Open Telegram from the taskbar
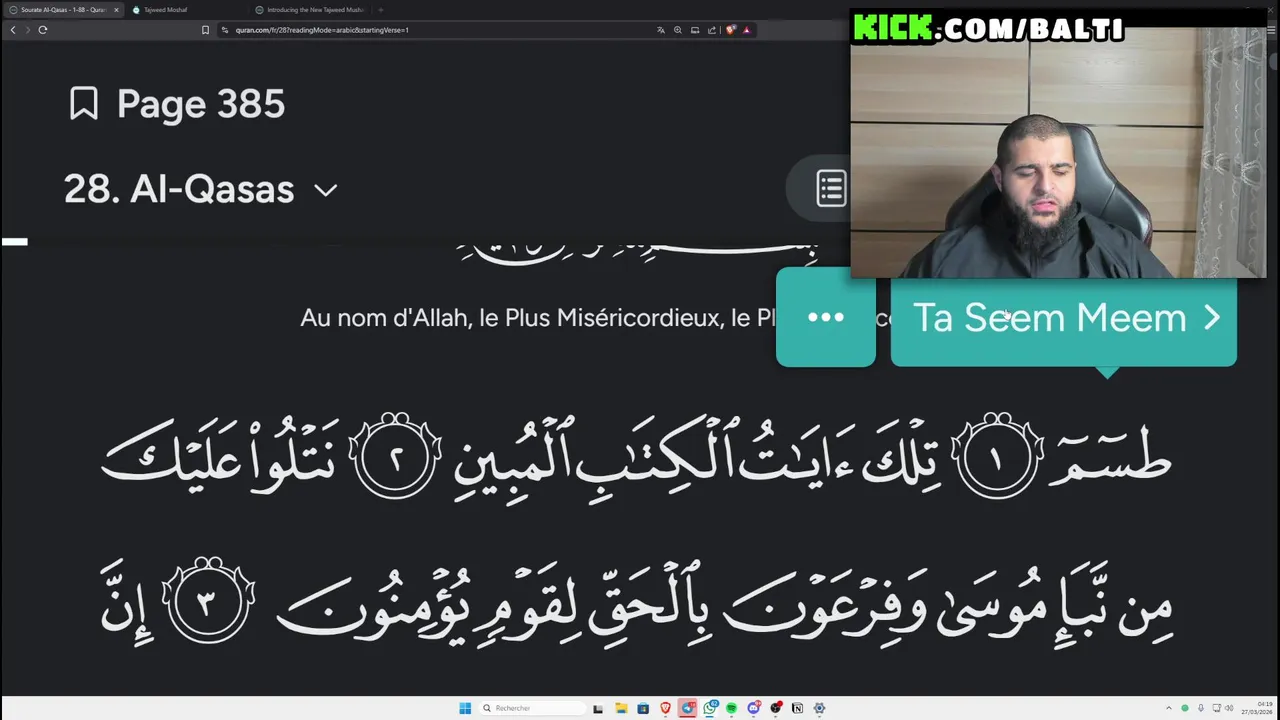1280x720 pixels. point(688,708)
